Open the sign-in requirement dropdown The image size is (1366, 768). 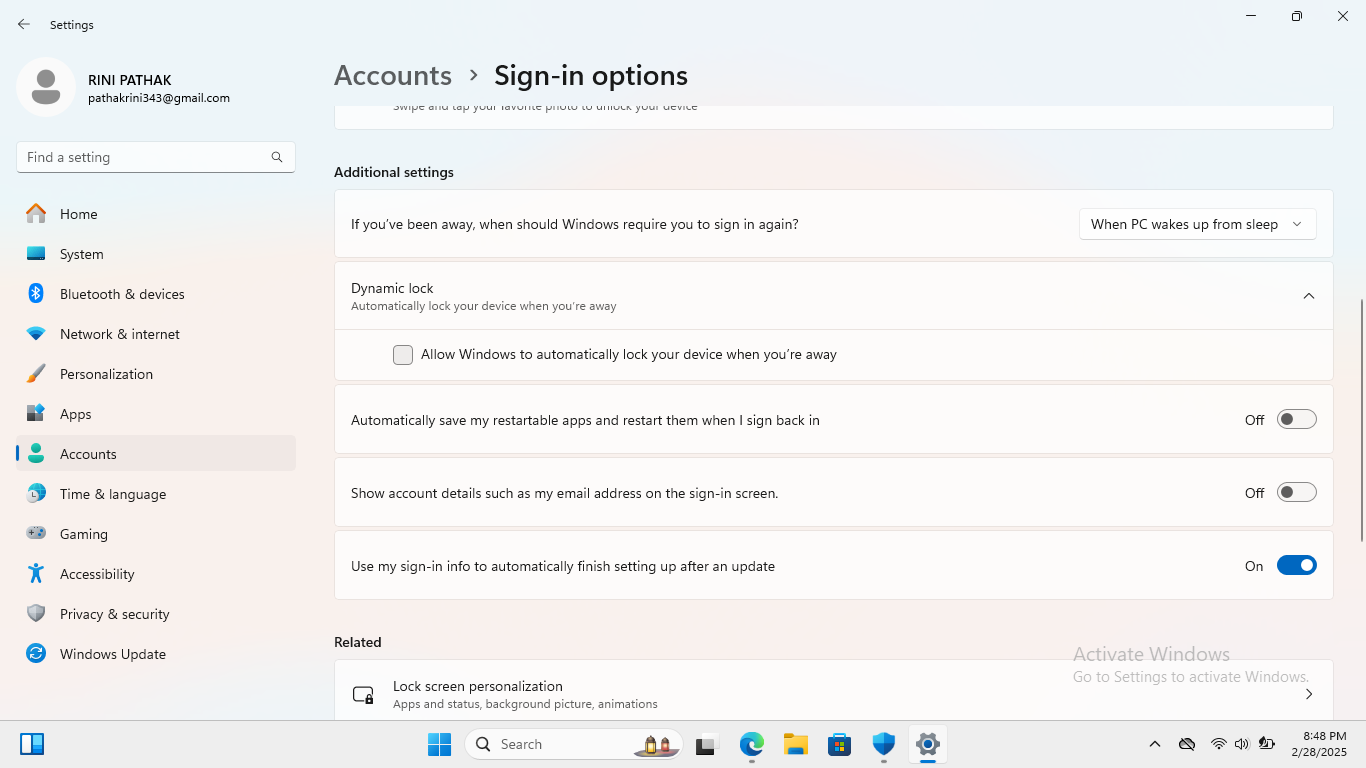click(x=1197, y=224)
